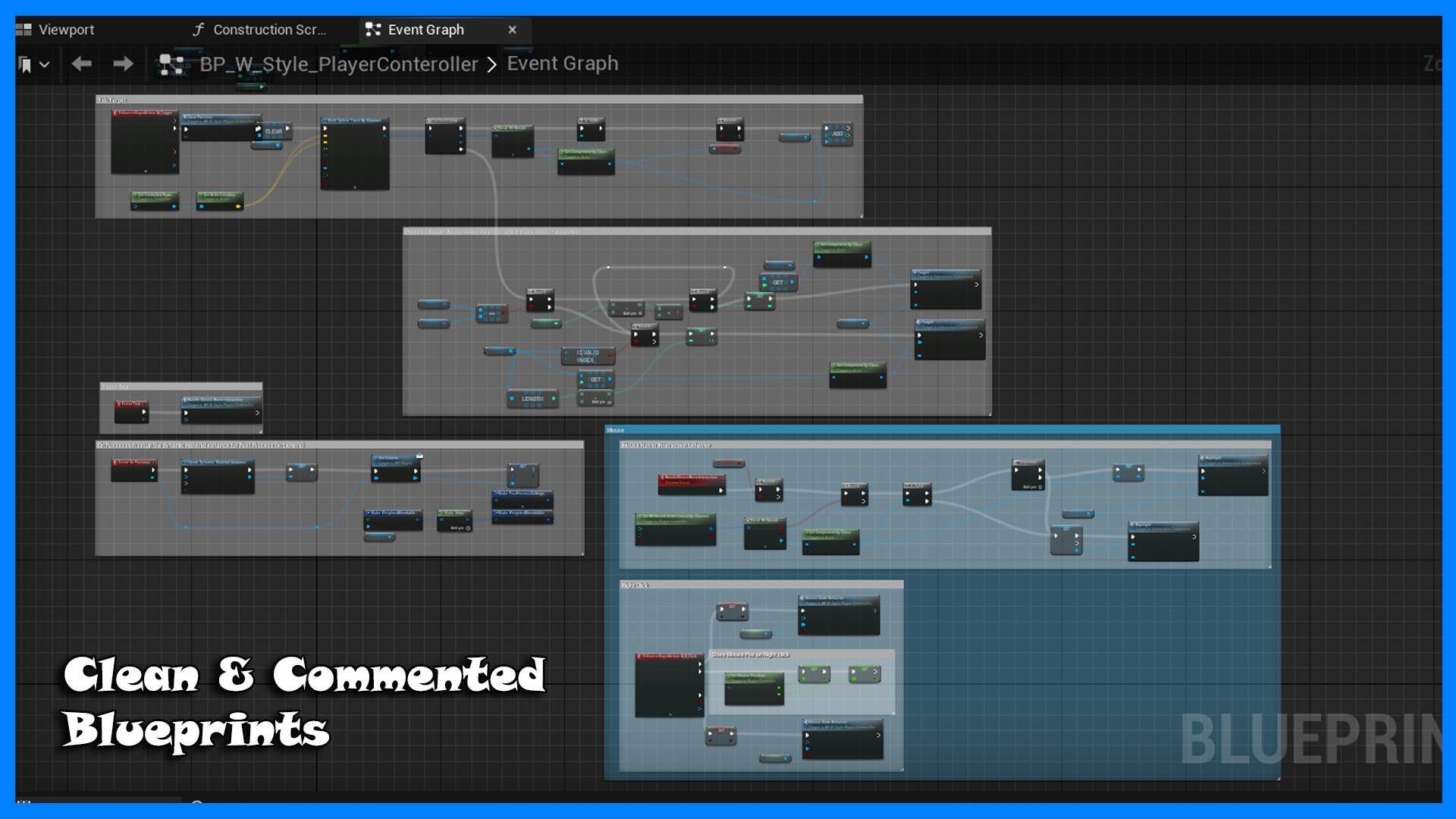The width and height of the screenshot is (1456, 819).
Task: Select the Viewport panel icon
Action: coord(25,30)
